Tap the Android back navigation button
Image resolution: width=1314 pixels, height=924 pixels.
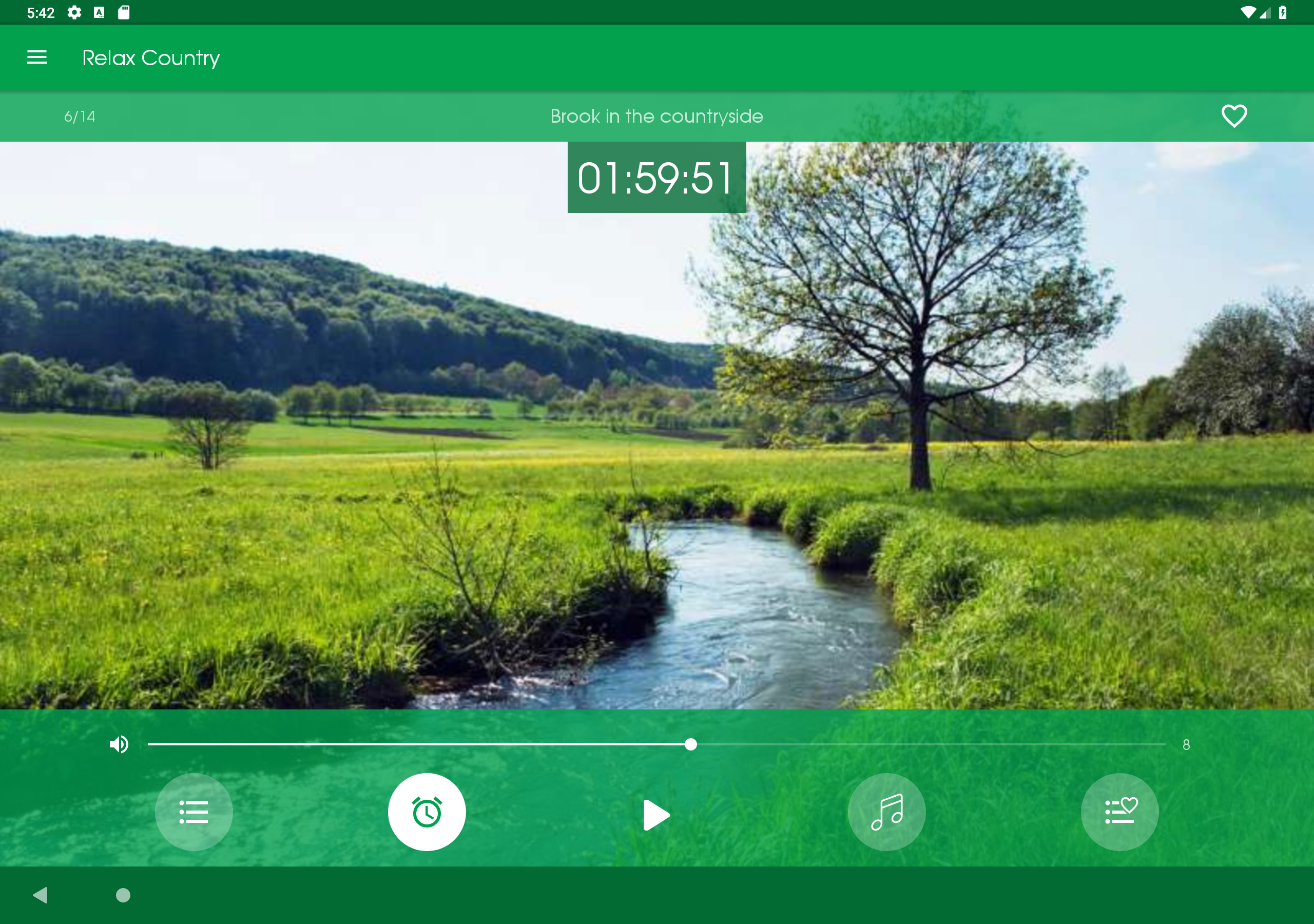40,895
